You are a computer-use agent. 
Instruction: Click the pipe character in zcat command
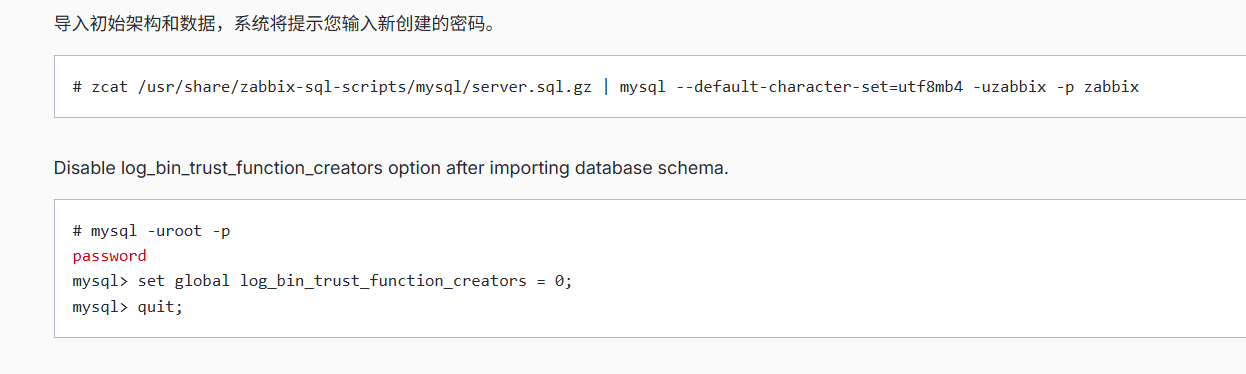tap(606, 87)
